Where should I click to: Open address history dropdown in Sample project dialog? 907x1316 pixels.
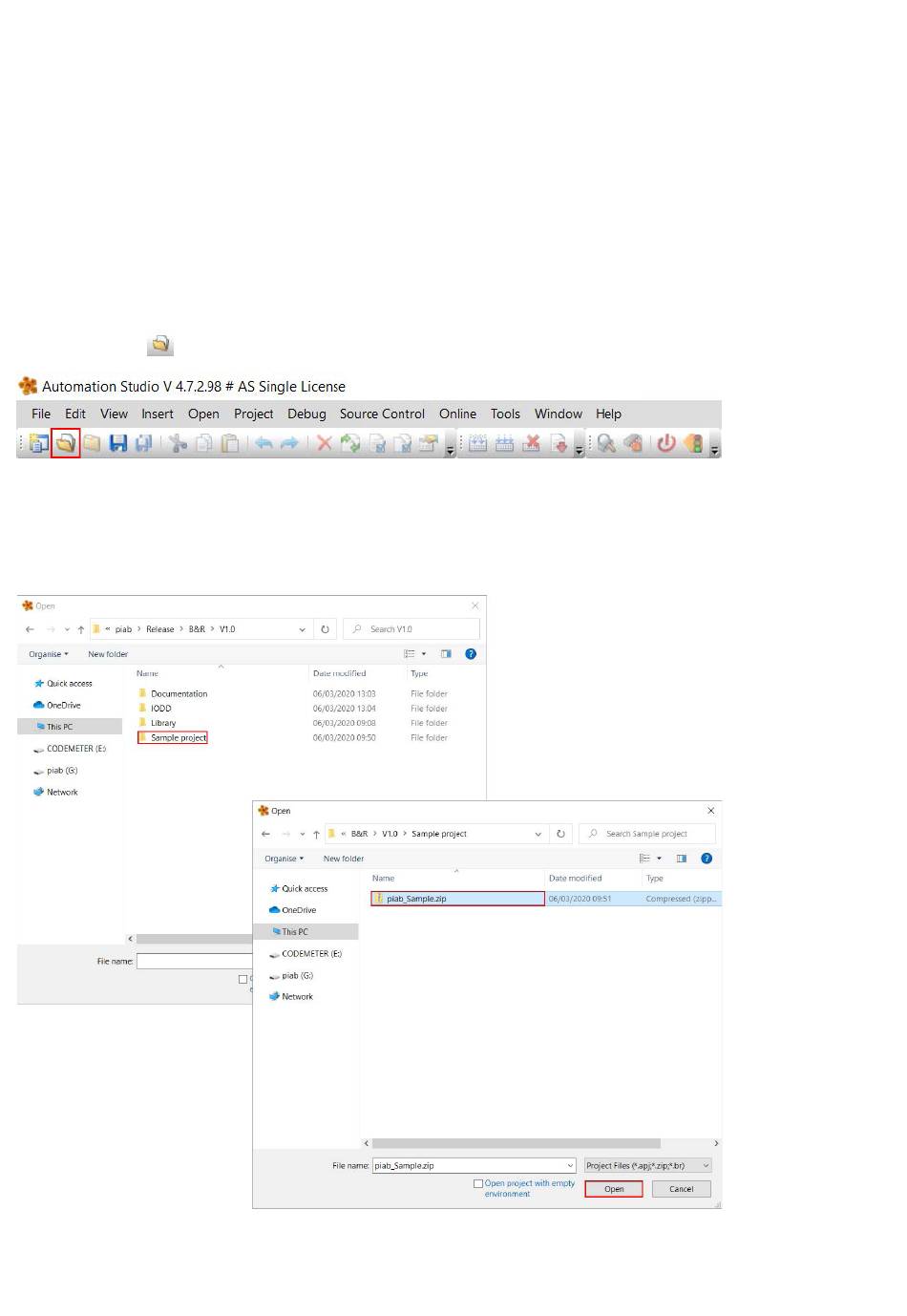pos(538,834)
